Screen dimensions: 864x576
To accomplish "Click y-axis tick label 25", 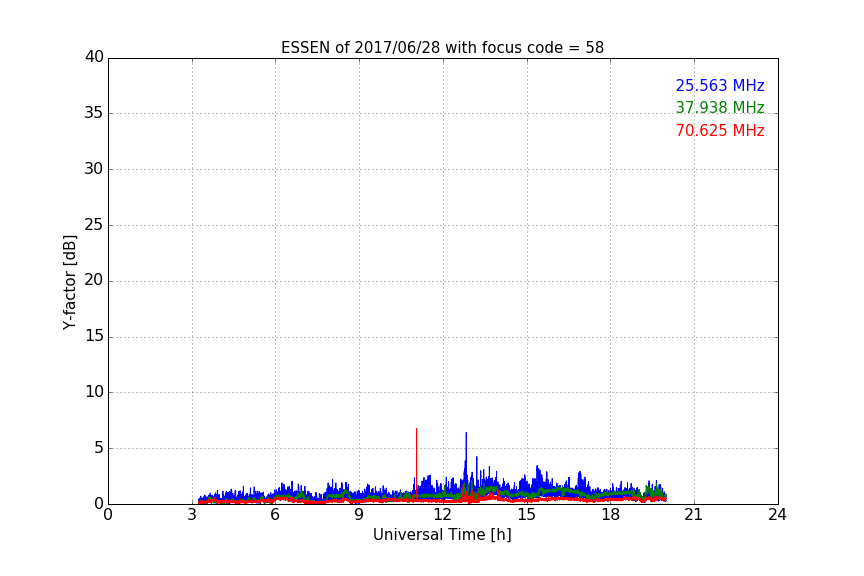I will click(x=94, y=224).
